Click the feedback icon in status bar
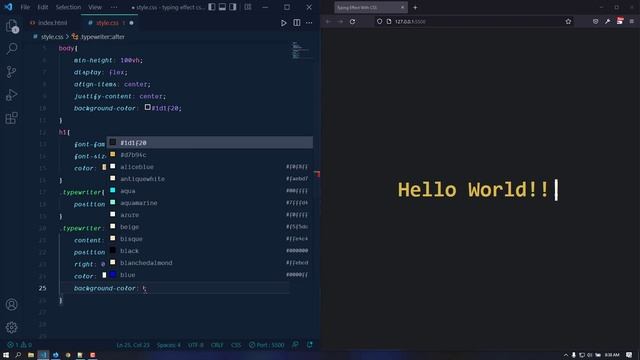Viewport: 640px width, 360px height. pyautogui.click(x=296, y=345)
